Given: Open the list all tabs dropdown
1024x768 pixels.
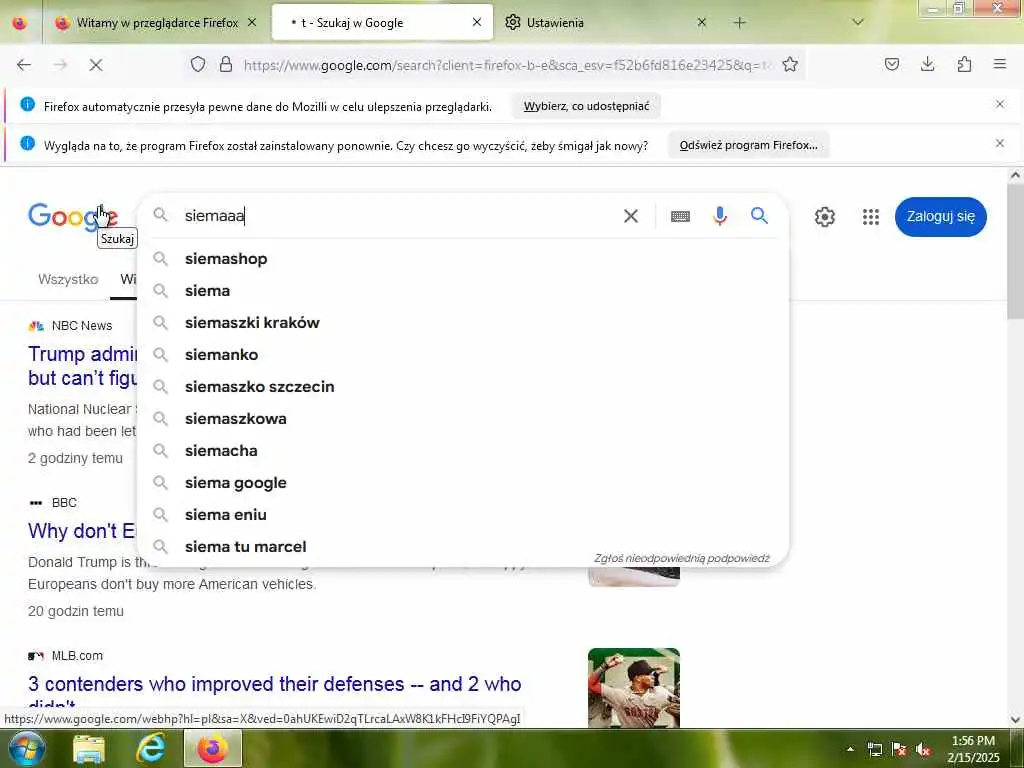Looking at the screenshot, I should 858,23.
